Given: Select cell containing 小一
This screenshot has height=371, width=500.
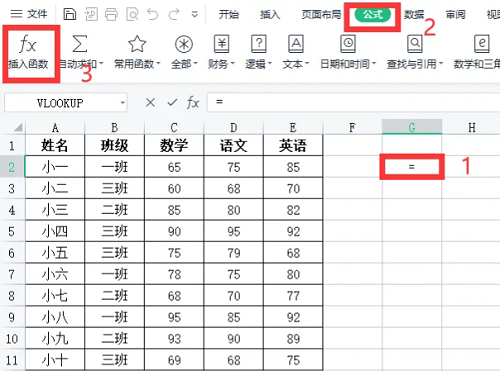Looking at the screenshot, I should click(x=55, y=167).
